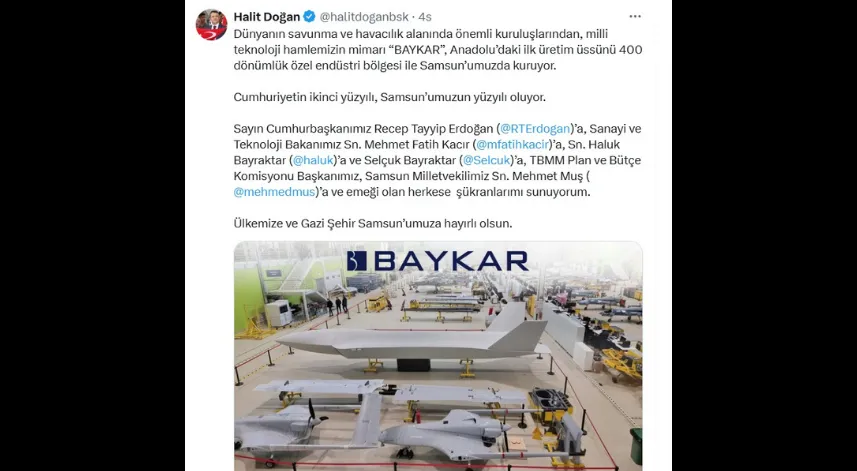This screenshot has height=471, width=857.
Task: Open the @mfatihkacir mention
Action: (x=513, y=145)
